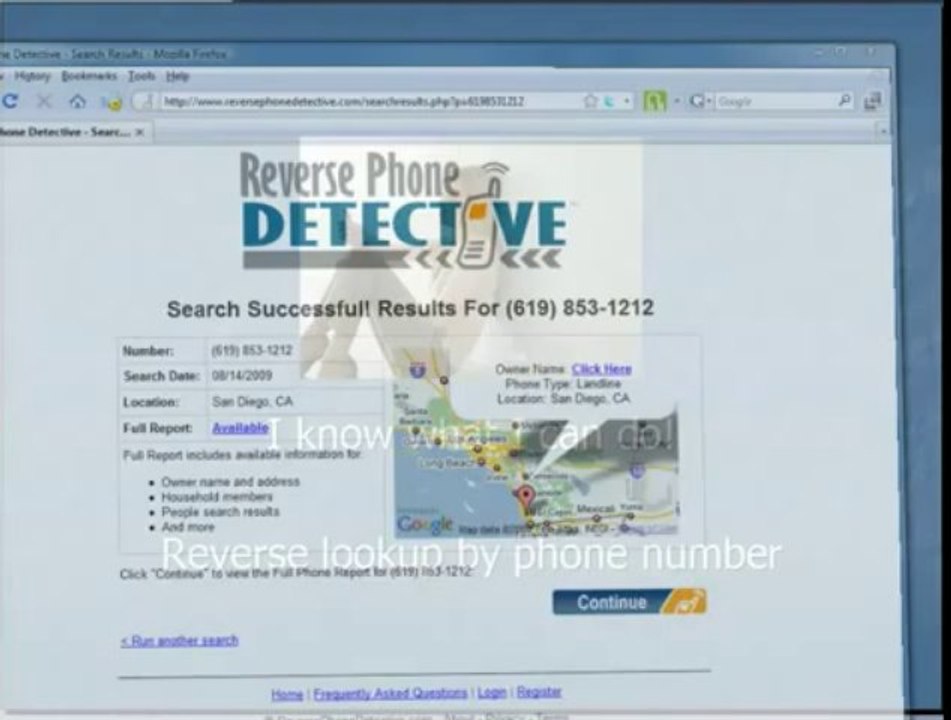Open the URL bar history dropdown
Screen dimensions: 951x720
[x=627, y=101]
